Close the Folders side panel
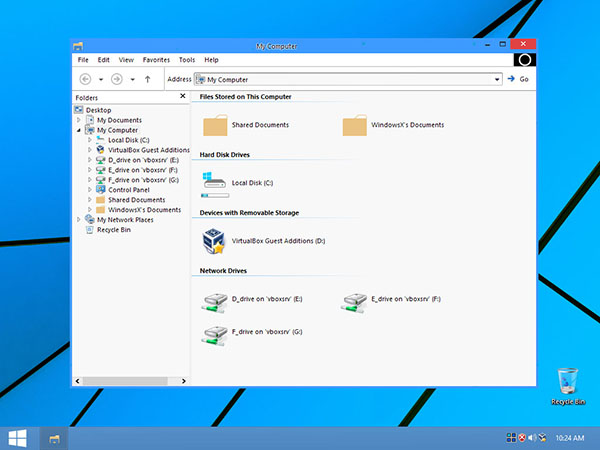 (183, 96)
